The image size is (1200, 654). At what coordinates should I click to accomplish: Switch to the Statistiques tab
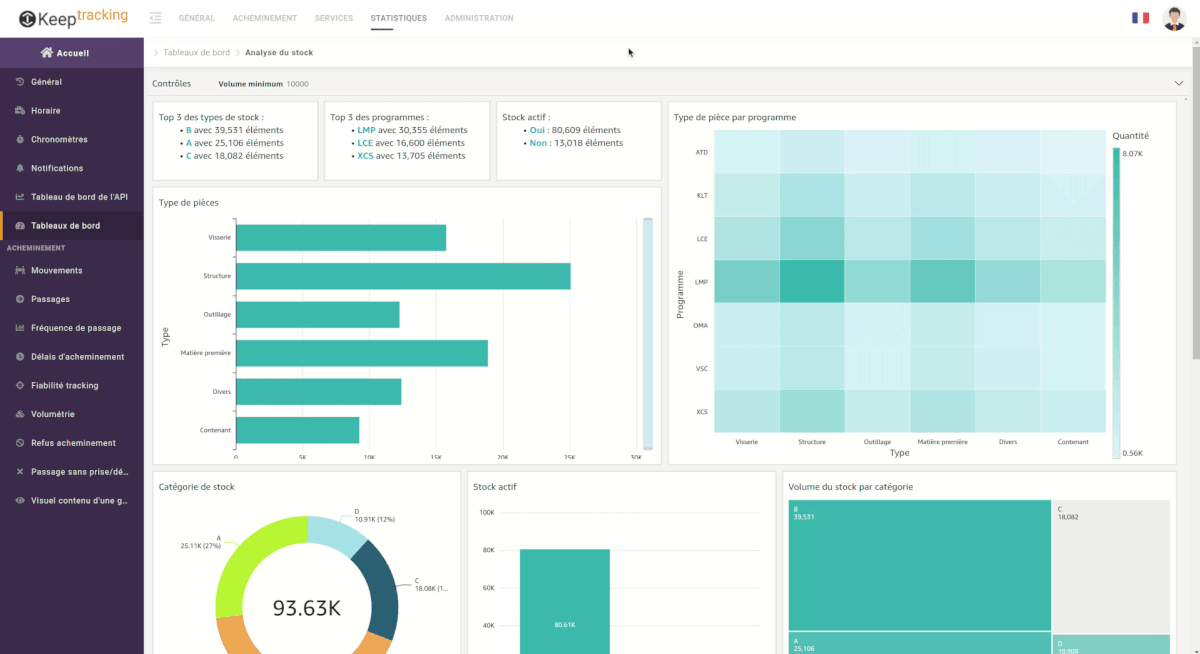click(399, 17)
